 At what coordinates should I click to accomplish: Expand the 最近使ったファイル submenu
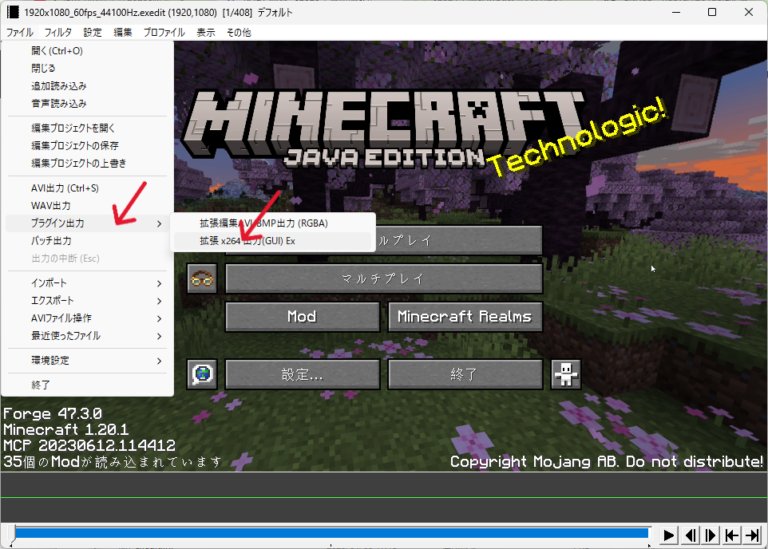tap(87, 336)
